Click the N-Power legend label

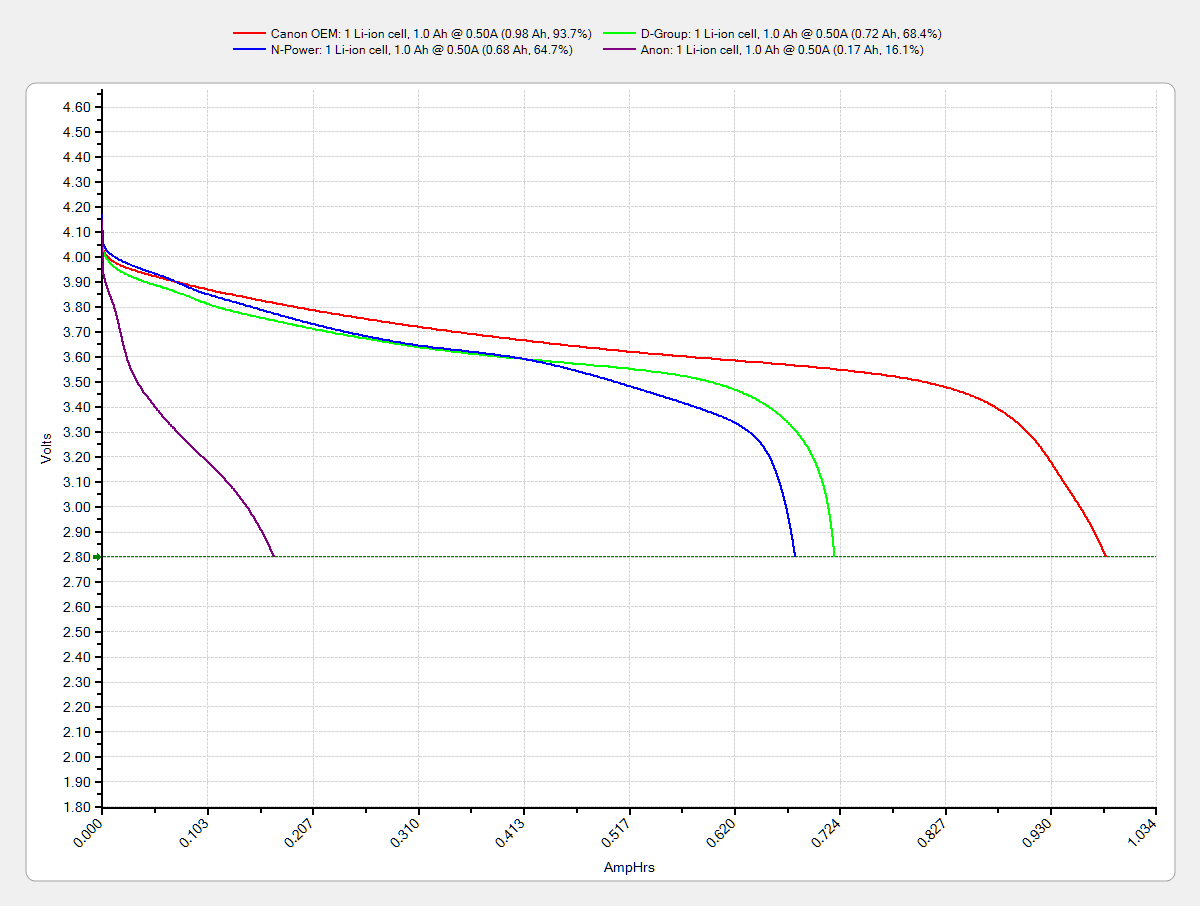[x=421, y=49]
